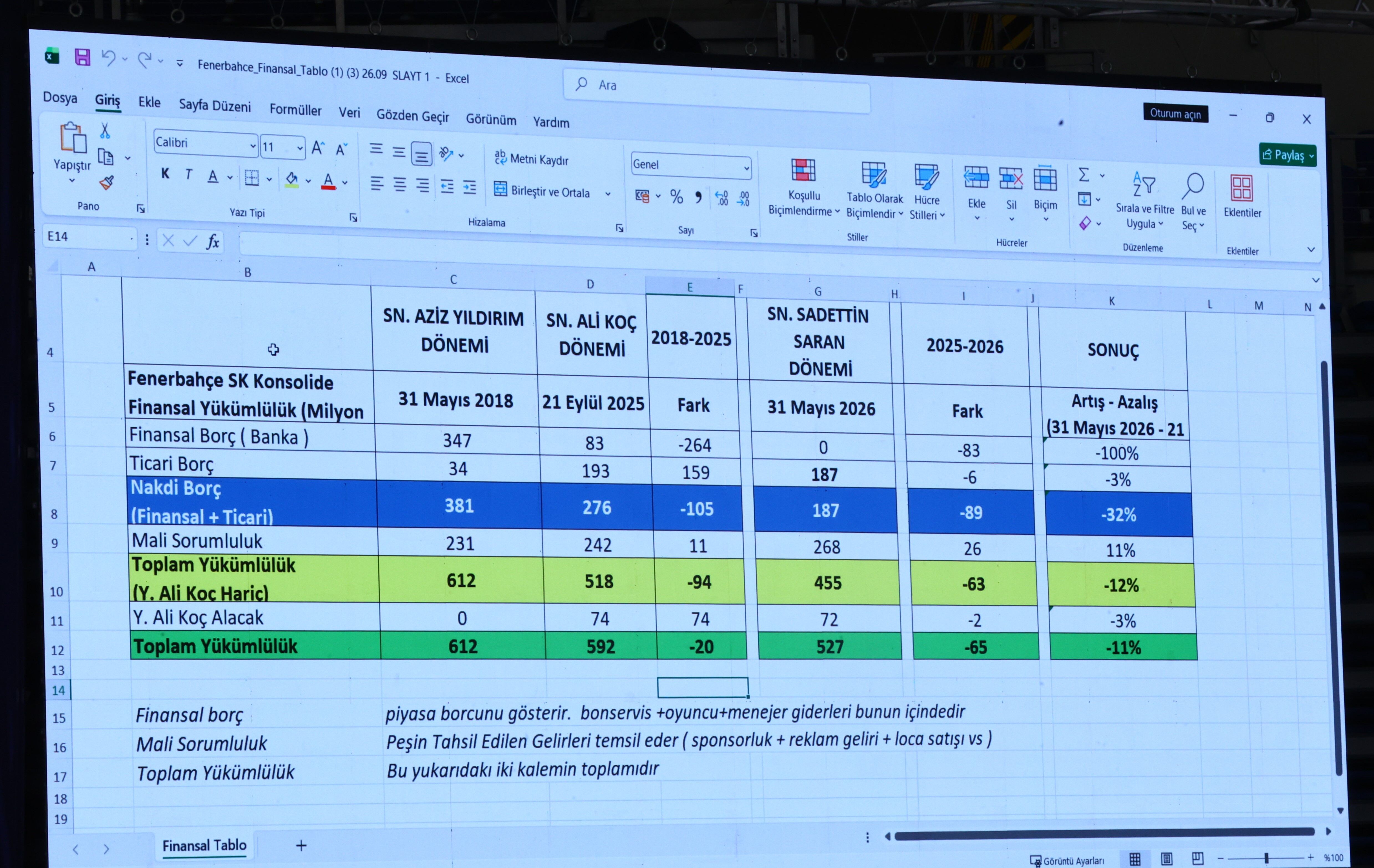This screenshot has height=868, width=1374.
Task: Click the Redo arrow icon
Action: (x=145, y=59)
